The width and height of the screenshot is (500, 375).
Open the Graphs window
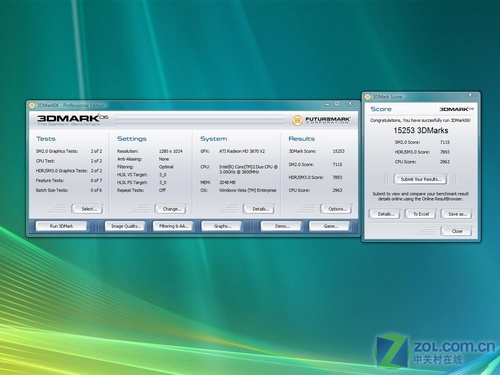[x=221, y=226]
